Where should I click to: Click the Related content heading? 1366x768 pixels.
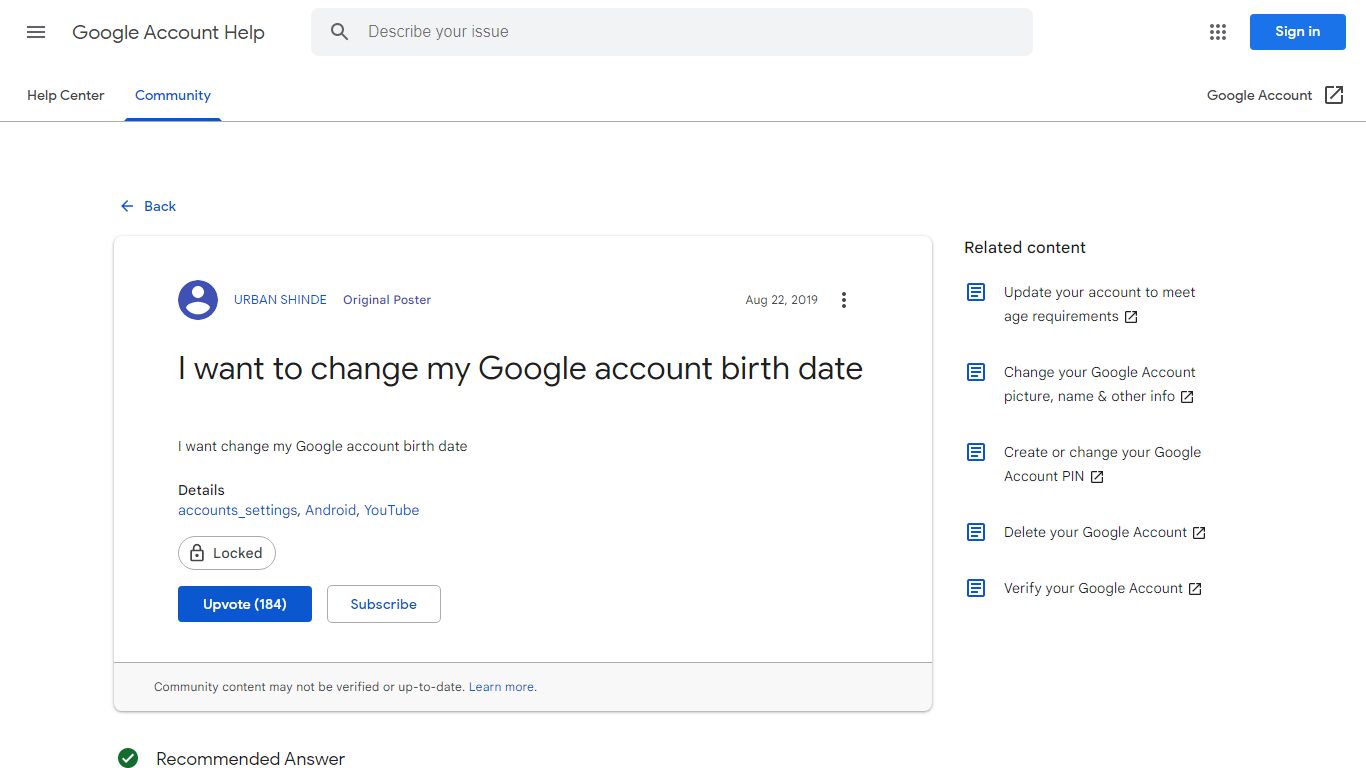pos(1025,247)
